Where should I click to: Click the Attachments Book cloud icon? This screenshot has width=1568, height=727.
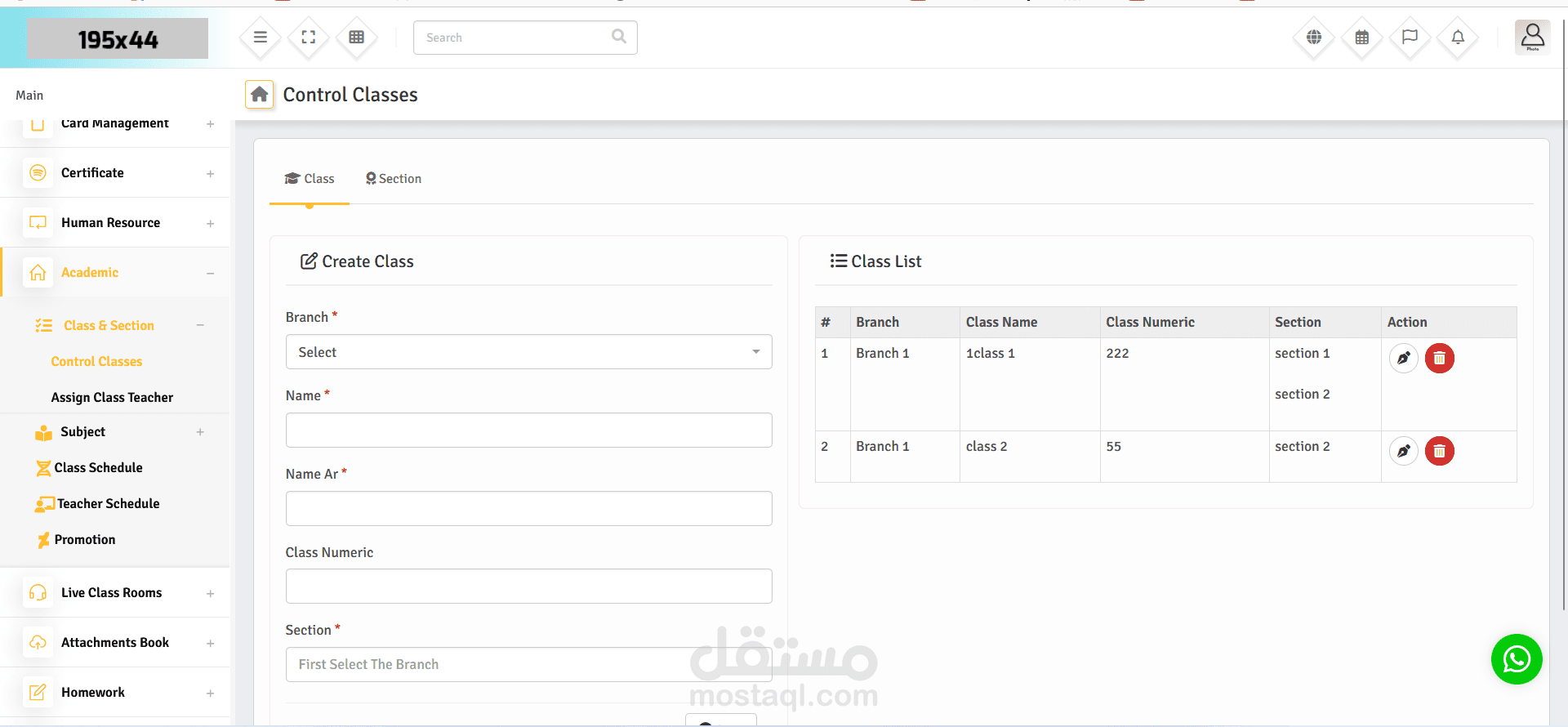38,643
